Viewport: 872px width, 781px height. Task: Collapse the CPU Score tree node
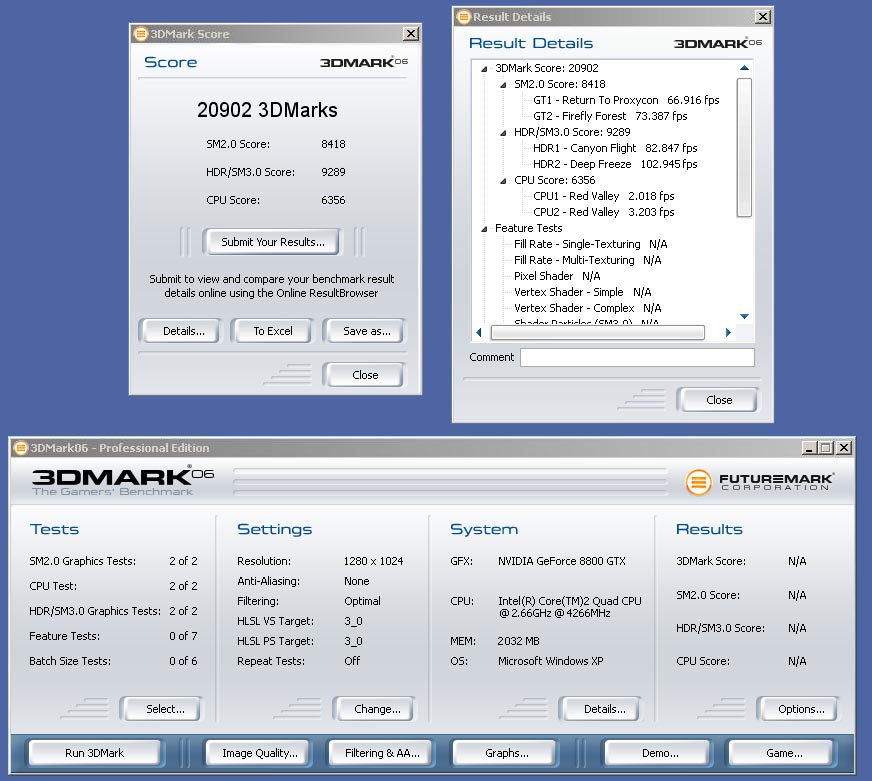(x=504, y=181)
